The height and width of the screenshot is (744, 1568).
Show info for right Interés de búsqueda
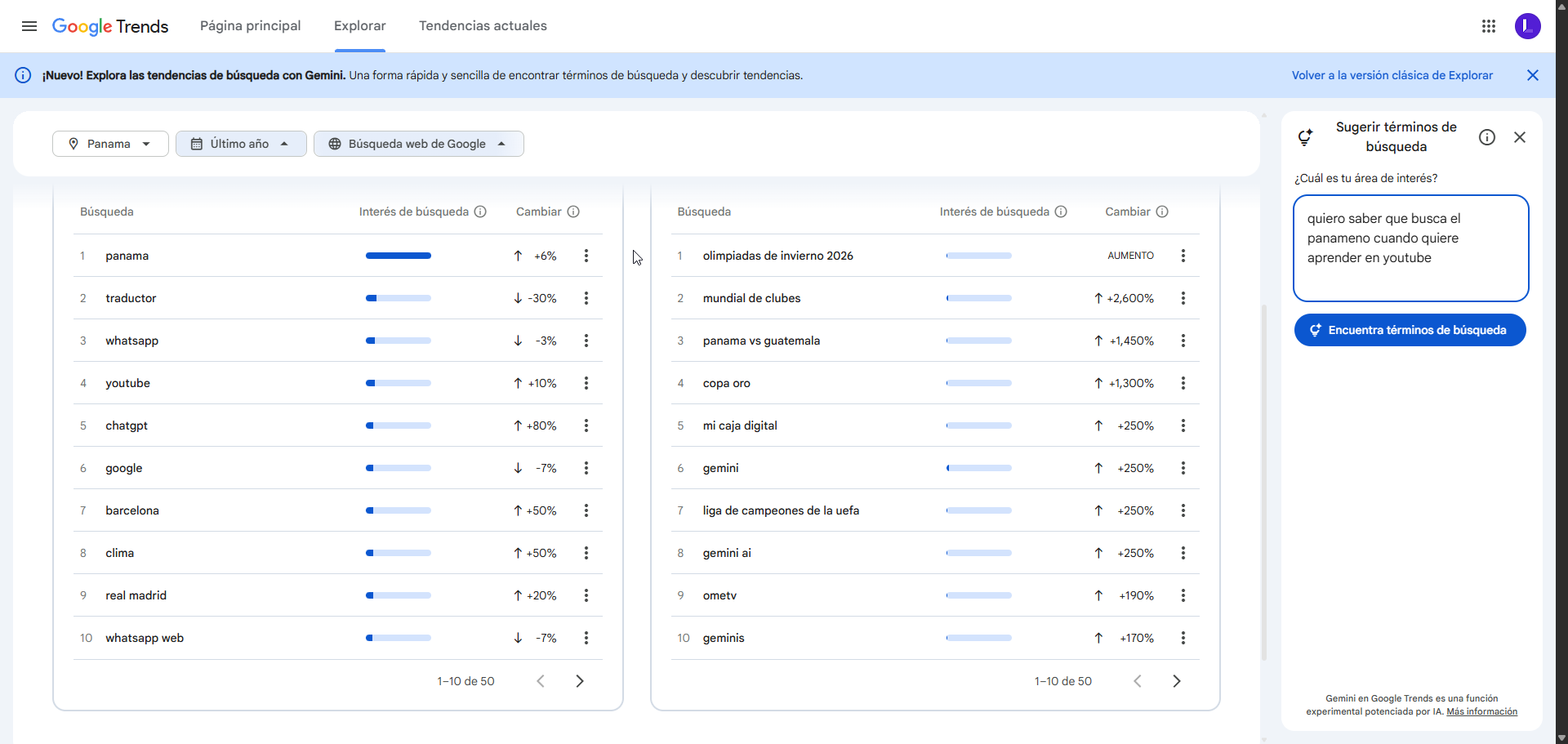click(1061, 212)
